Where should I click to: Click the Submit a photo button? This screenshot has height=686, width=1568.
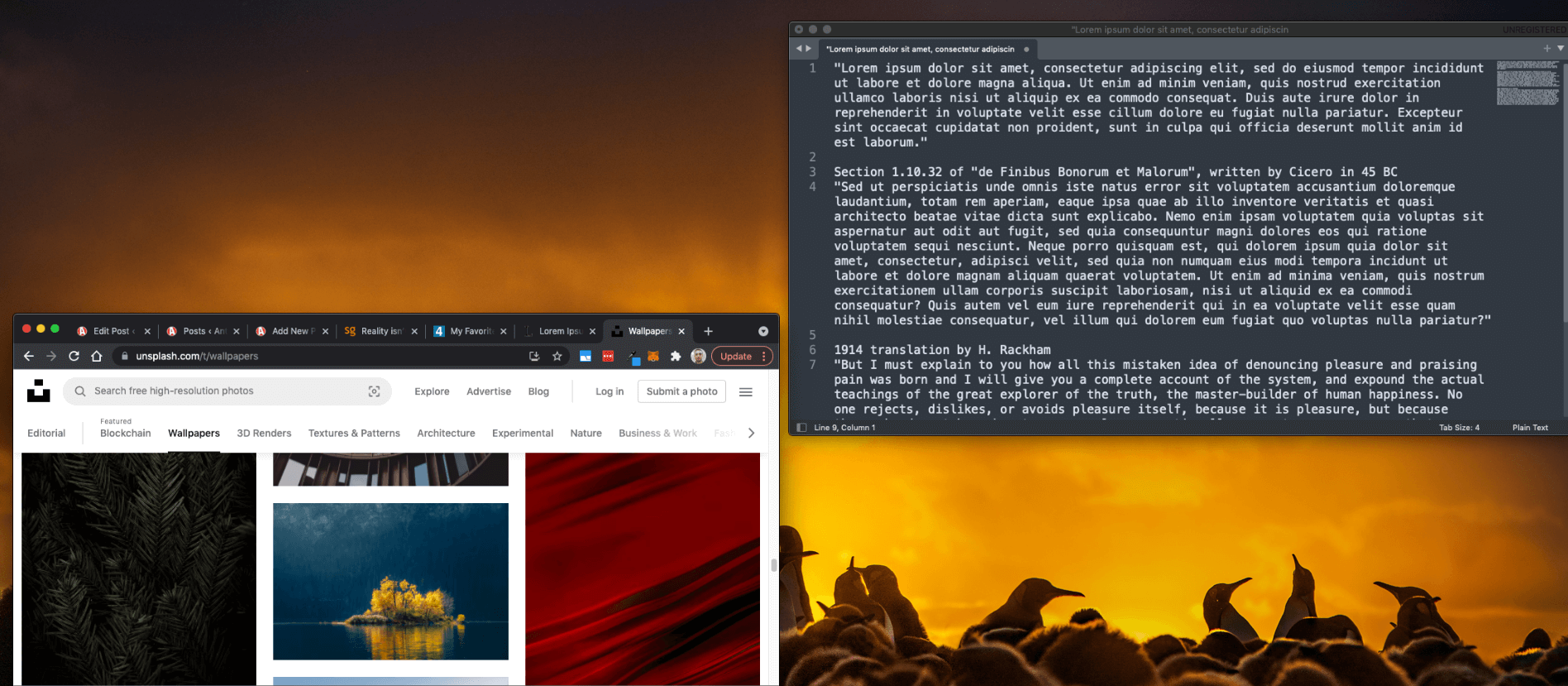coord(681,391)
